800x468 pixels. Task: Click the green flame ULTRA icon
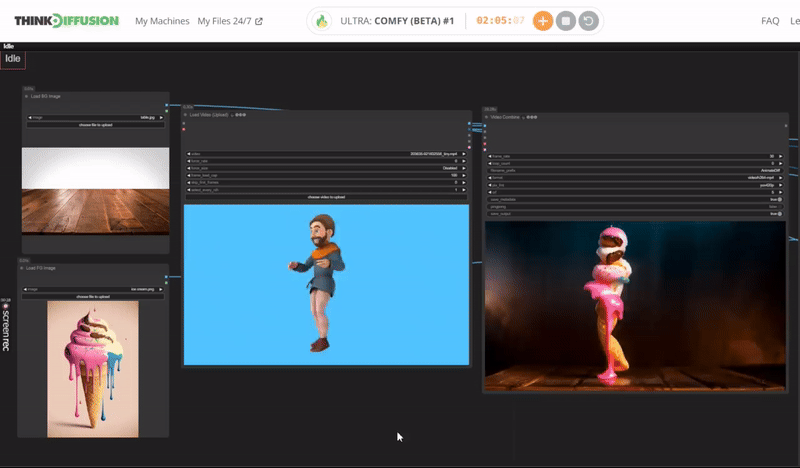click(x=322, y=21)
